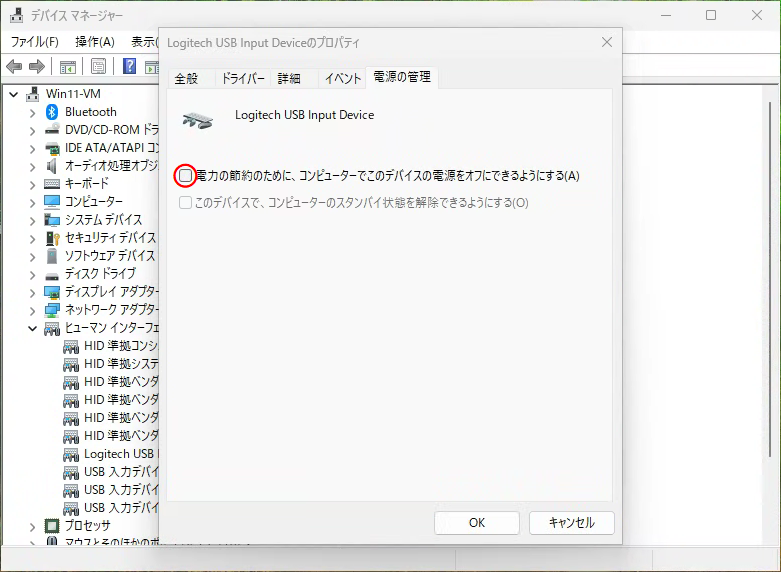Expand the ディスク ドライブ category
This screenshot has width=781, height=572.
click(x=33, y=275)
